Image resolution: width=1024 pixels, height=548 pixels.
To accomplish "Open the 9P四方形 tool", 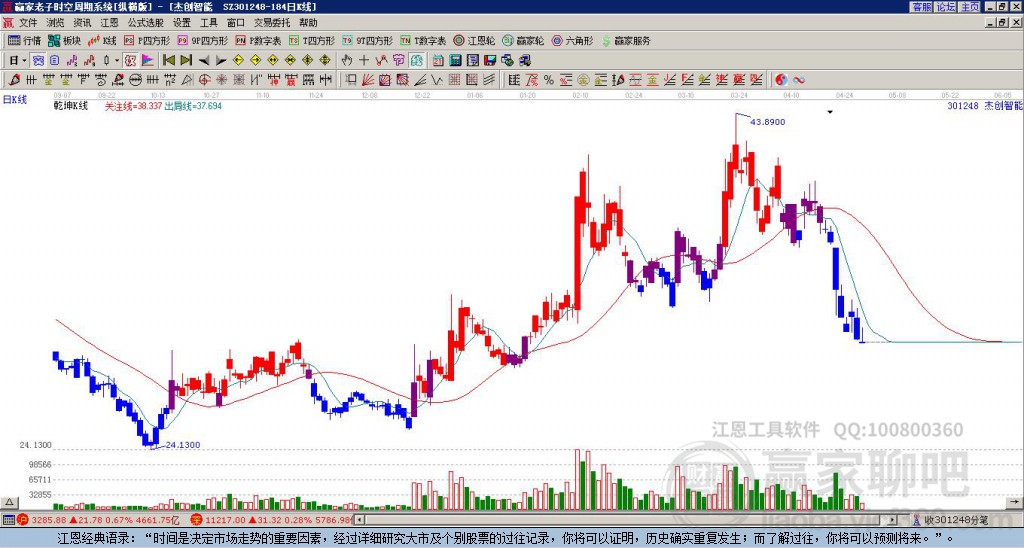I will [x=203, y=40].
